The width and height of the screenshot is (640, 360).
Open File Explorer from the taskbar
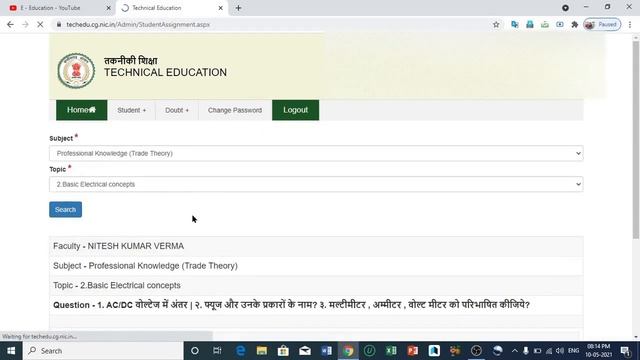262,351
